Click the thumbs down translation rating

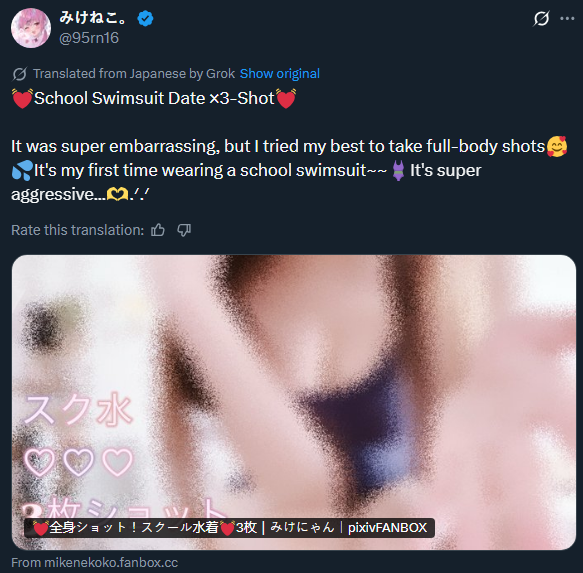tap(184, 230)
